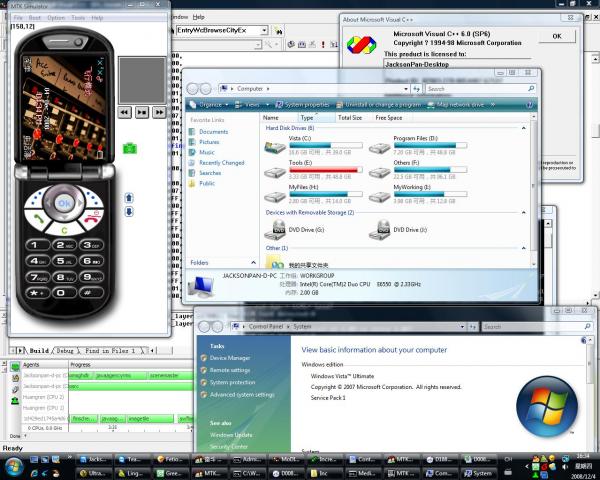600x480 pixels.
Task: Switch to the Find in Files 1 tab
Action: 110,351
